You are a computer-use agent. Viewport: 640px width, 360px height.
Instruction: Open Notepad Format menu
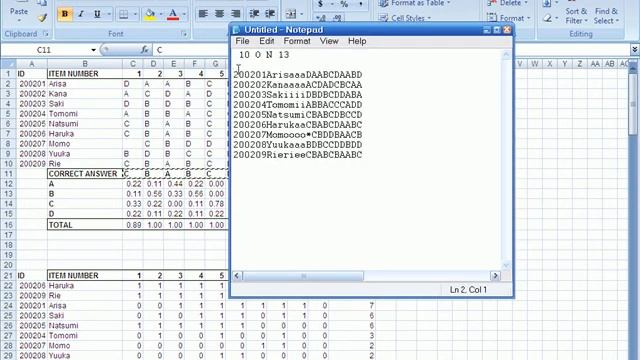click(x=297, y=41)
